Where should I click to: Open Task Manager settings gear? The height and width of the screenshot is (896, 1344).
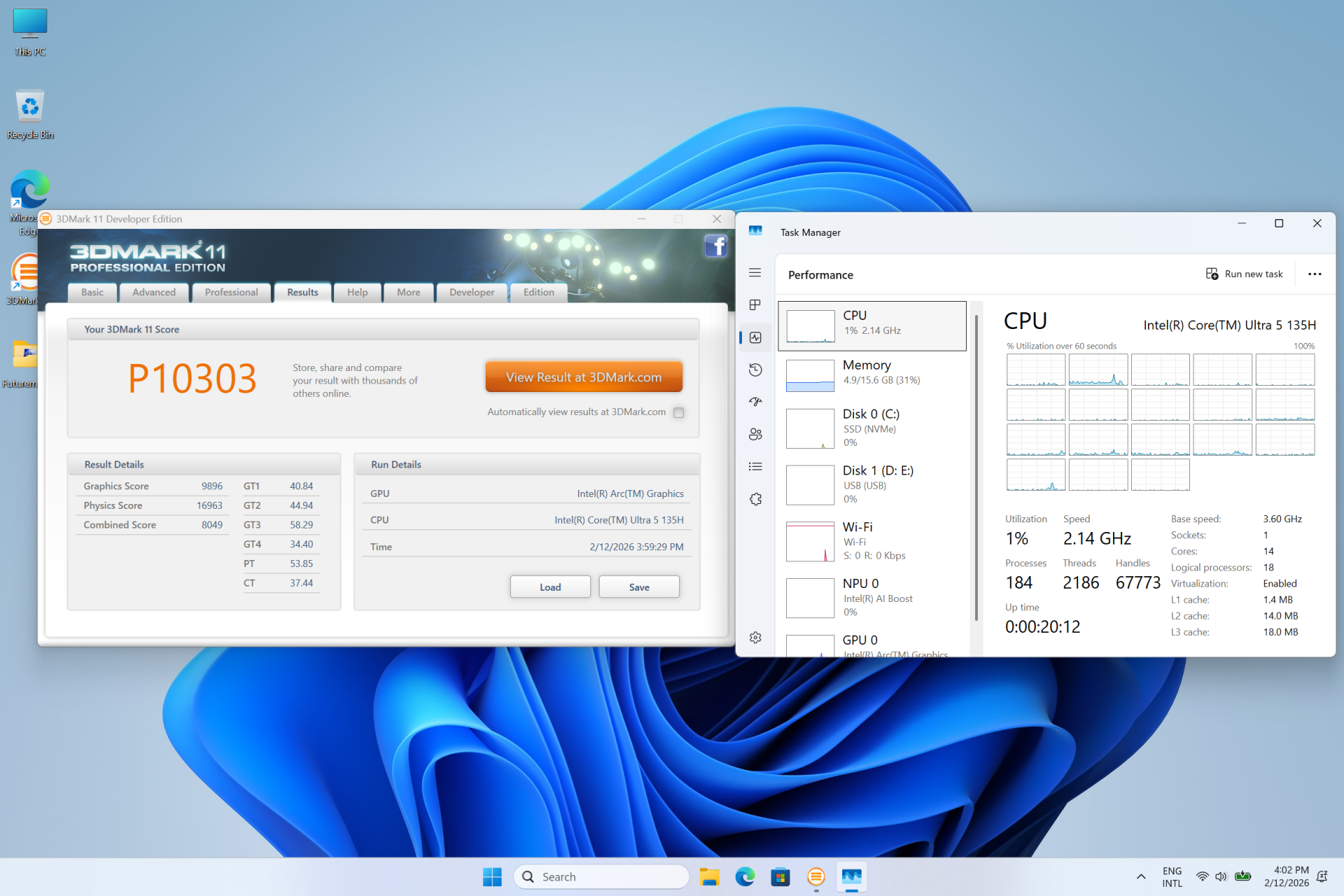[755, 638]
